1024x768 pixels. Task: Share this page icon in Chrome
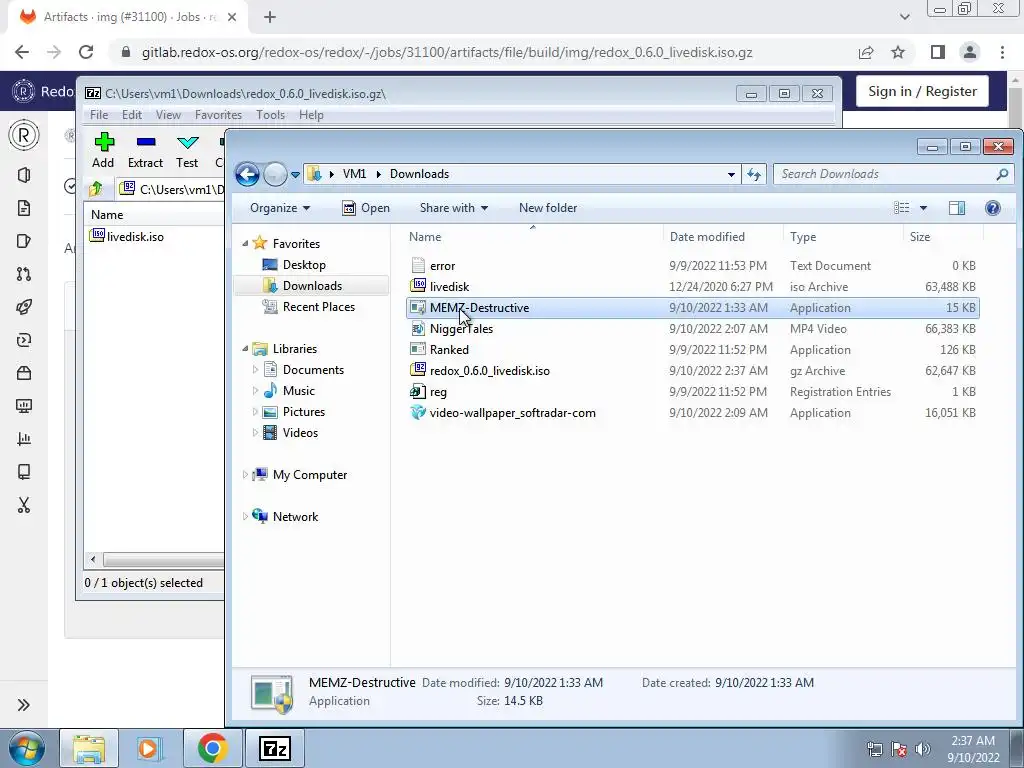tap(866, 52)
